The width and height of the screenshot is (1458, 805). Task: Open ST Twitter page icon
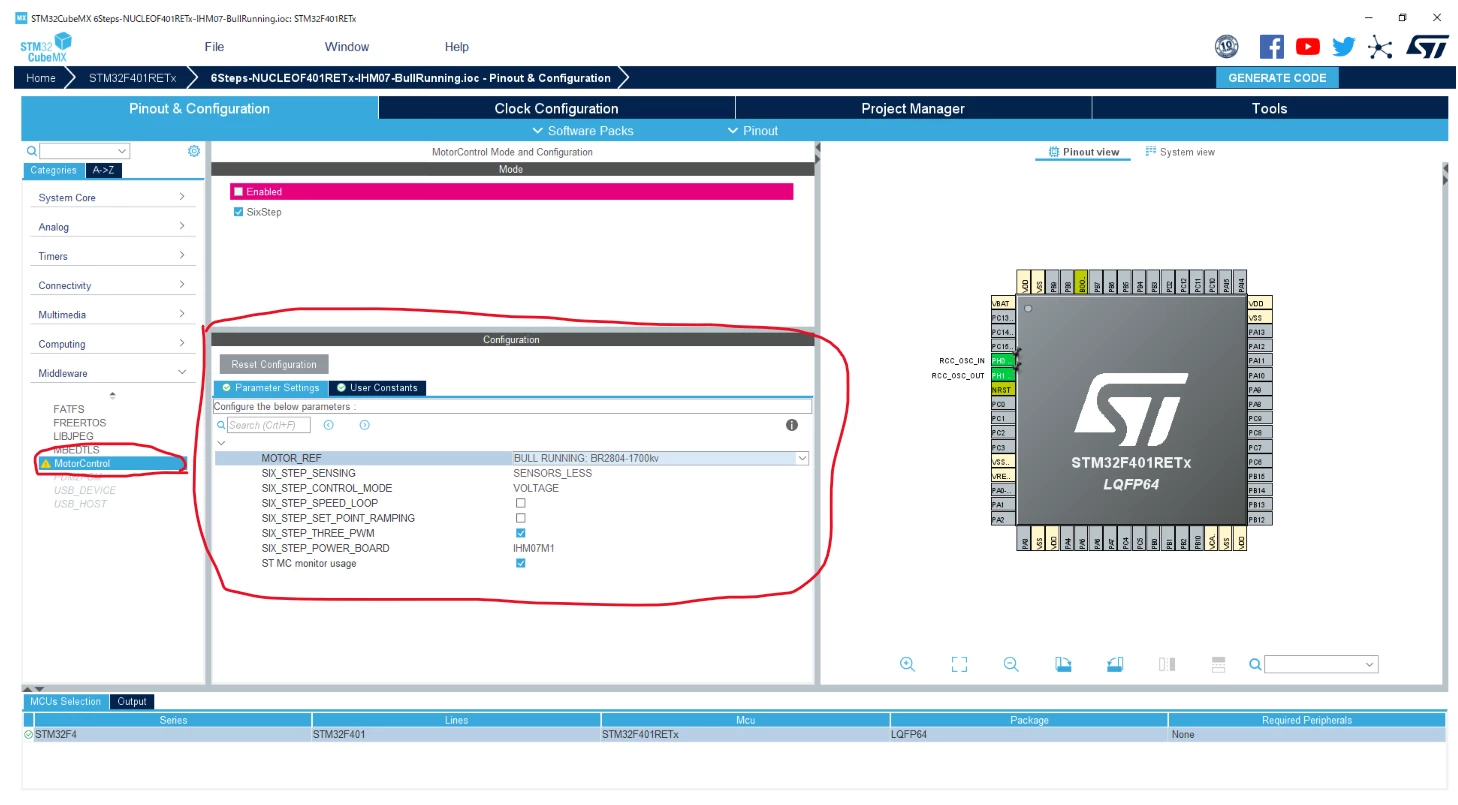1343,46
